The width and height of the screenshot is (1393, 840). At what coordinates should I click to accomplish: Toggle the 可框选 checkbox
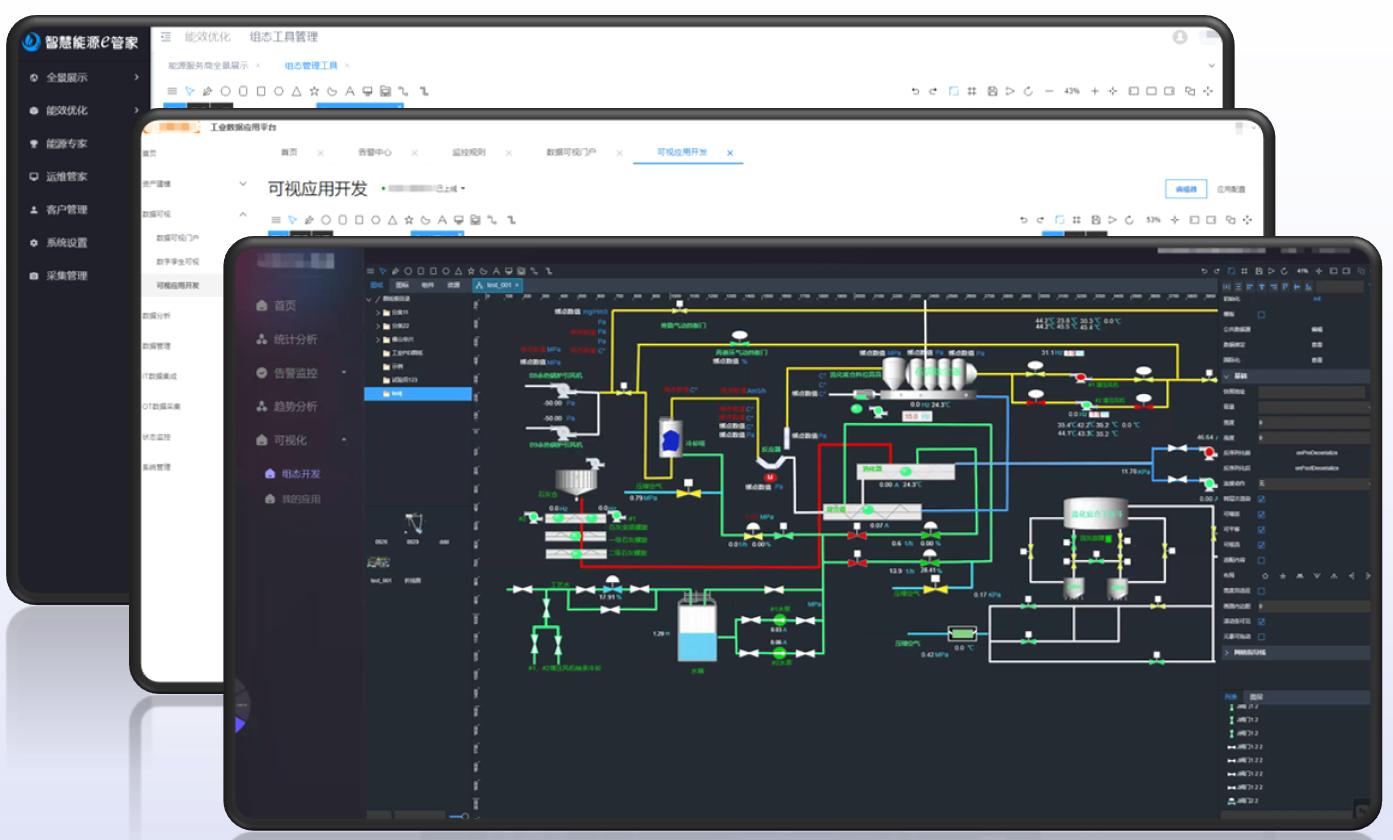point(1262,545)
